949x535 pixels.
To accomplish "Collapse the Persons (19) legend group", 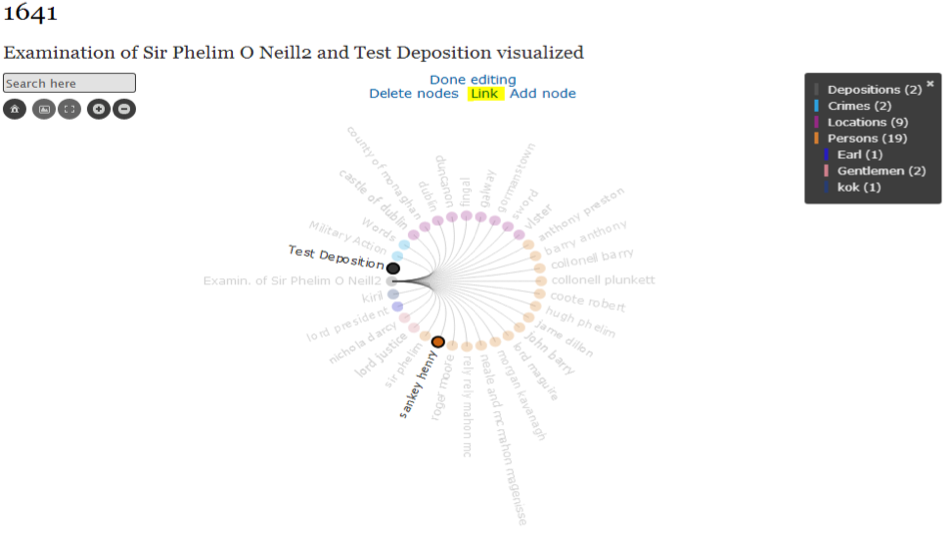I will point(866,138).
